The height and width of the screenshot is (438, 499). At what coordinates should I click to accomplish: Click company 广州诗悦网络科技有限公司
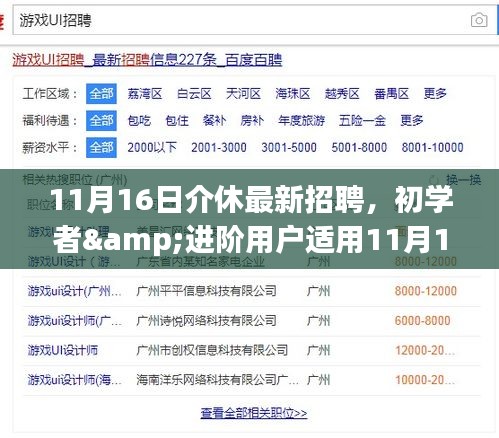[x=206, y=321]
